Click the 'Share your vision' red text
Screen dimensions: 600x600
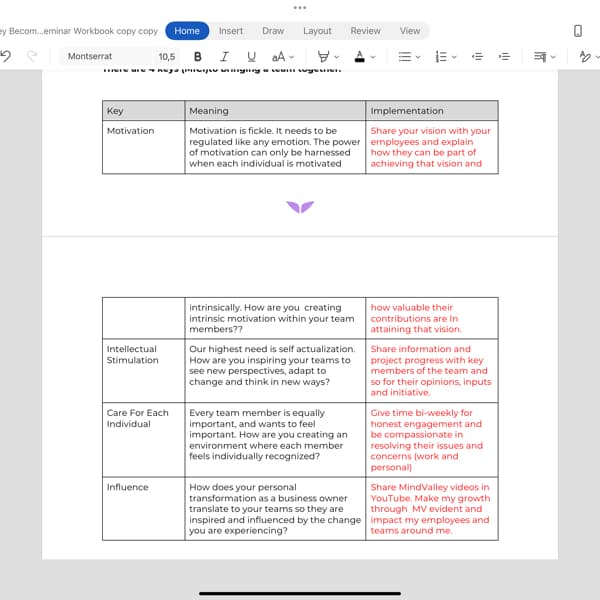pos(430,147)
